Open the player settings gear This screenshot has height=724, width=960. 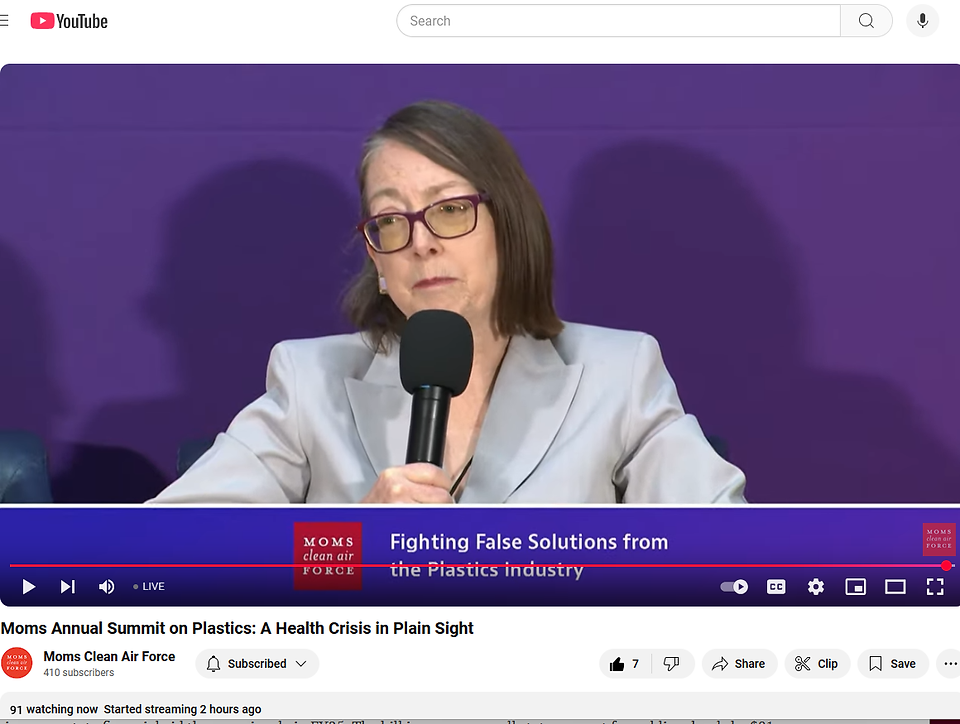816,586
